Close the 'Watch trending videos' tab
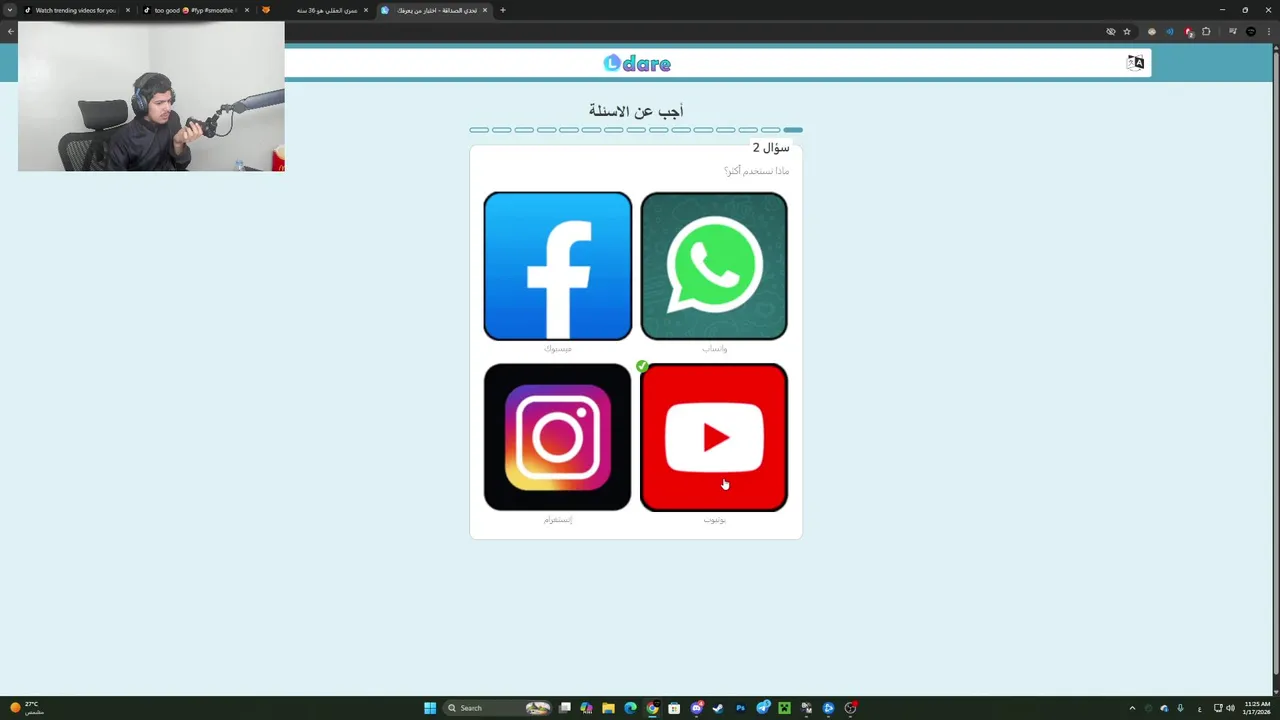The width and height of the screenshot is (1280, 720). (x=128, y=10)
